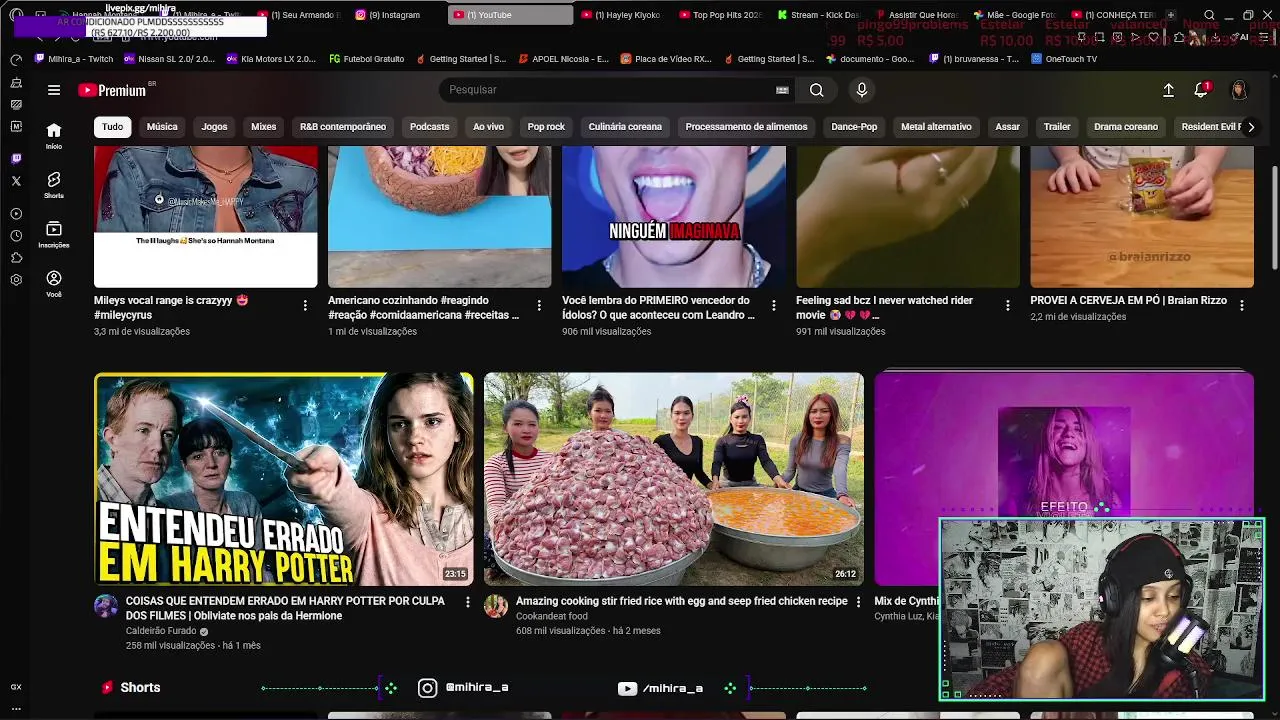This screenshot has width=1280, height=720.
Task: Open history clock in Opera sidebar
Action: coord(16,236)
